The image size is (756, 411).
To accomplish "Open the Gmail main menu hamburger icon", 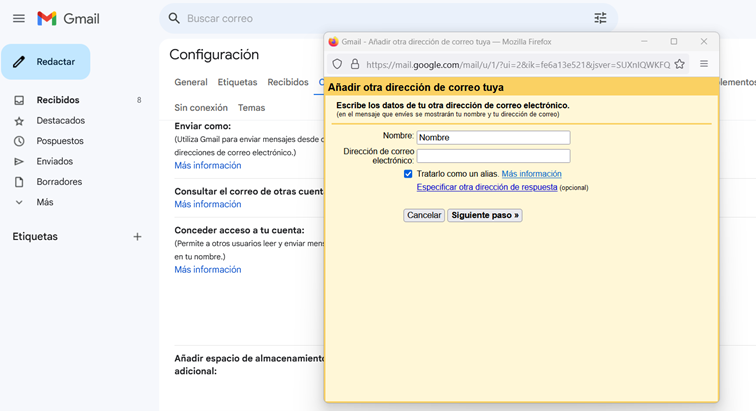I will 19,19.
